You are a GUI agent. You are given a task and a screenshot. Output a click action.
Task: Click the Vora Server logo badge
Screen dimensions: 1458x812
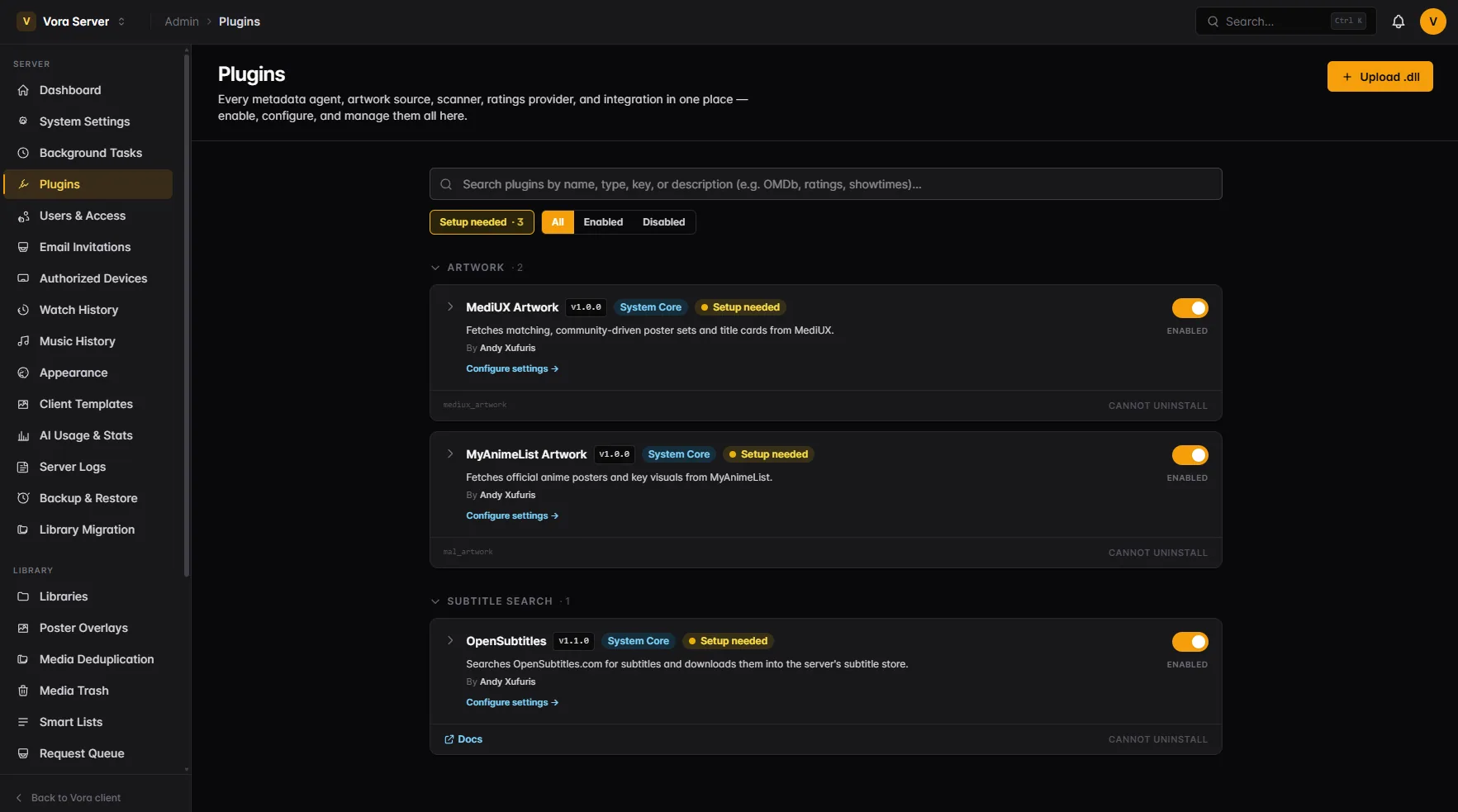(x=26, y=21)
